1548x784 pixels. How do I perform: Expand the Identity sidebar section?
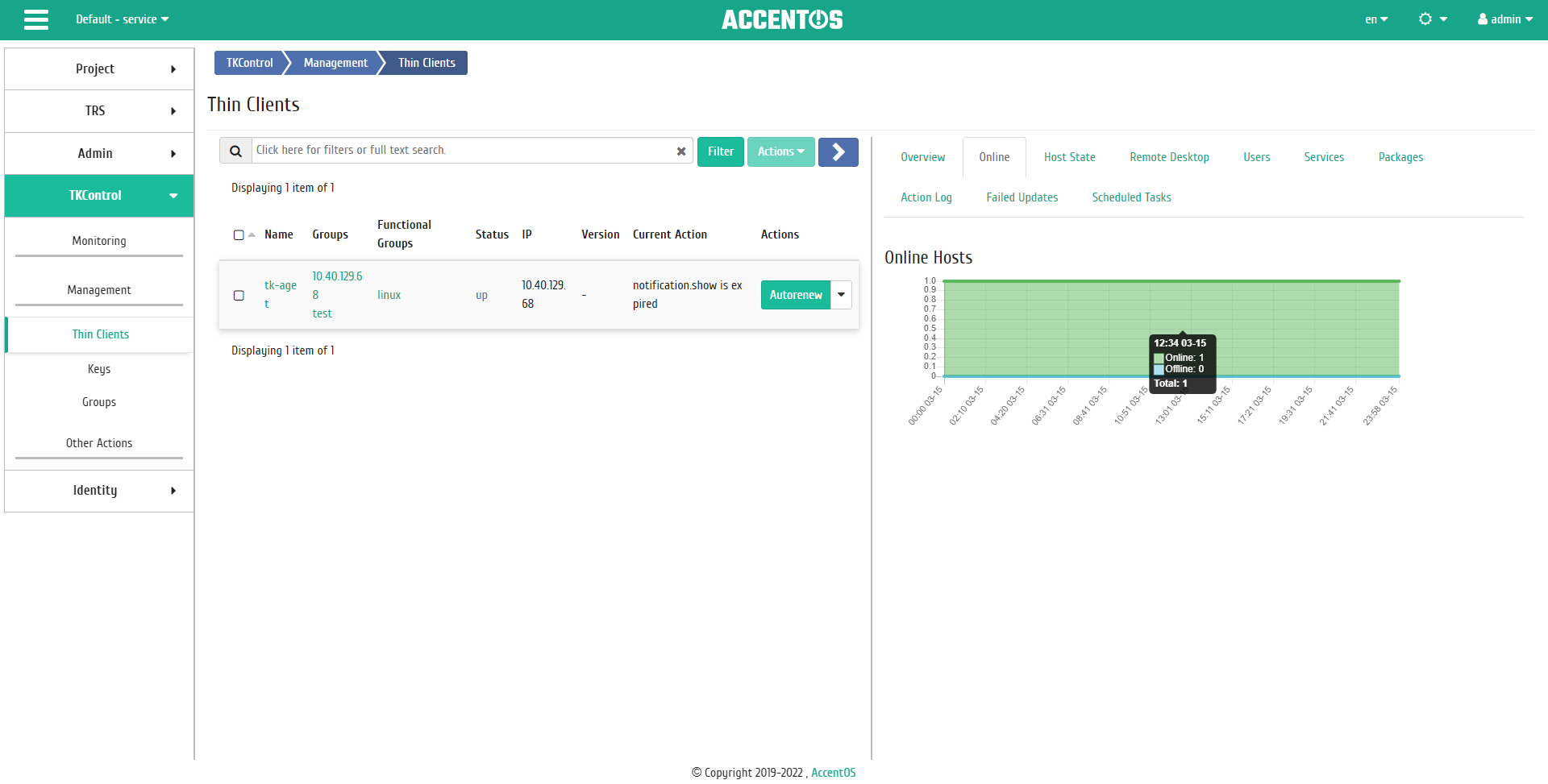tap(99, 491)
